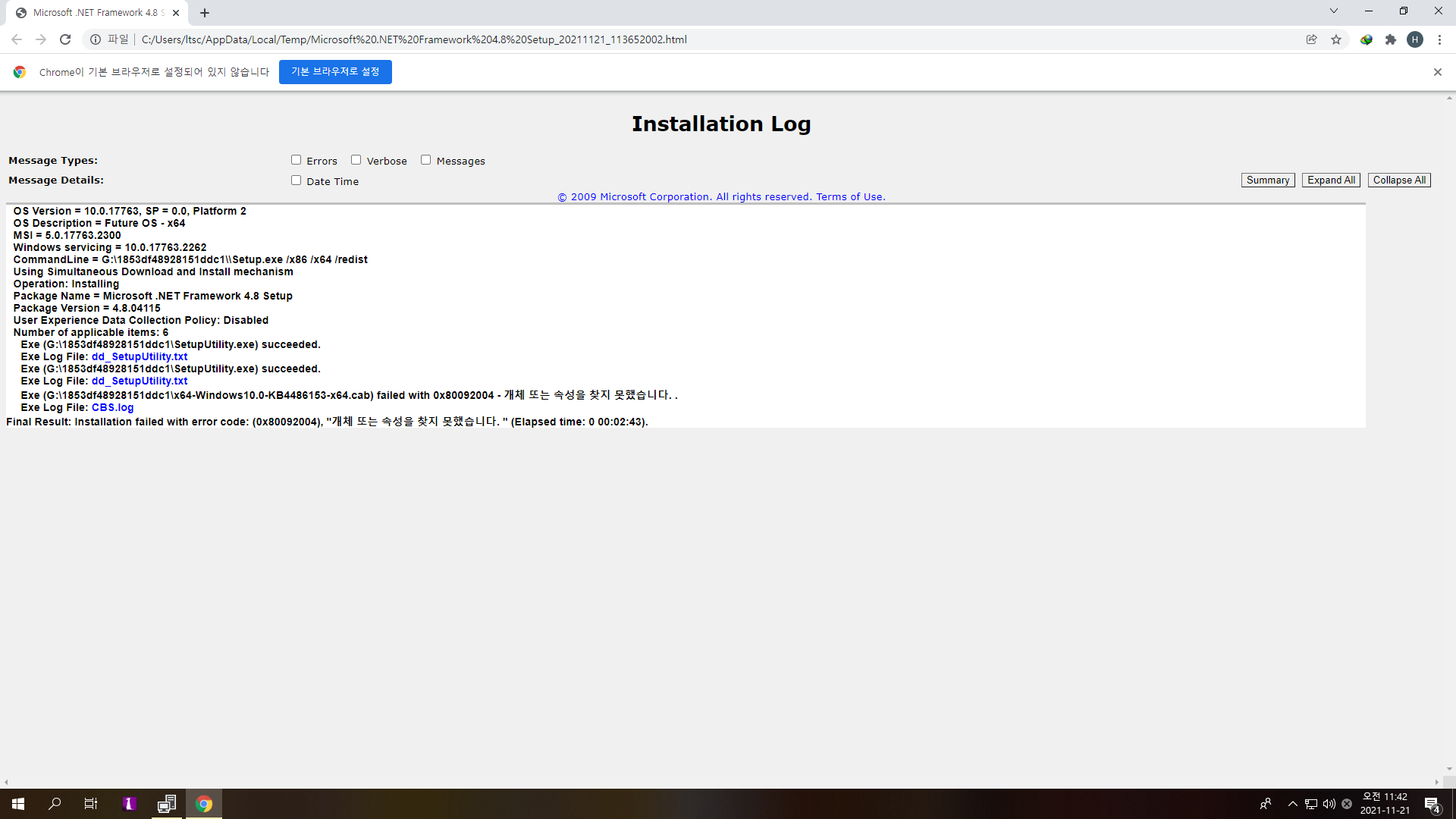The image size is (1456, 819).
Task: Open the first dd_SetupUtility.txt log link
Action: (140, 356)
